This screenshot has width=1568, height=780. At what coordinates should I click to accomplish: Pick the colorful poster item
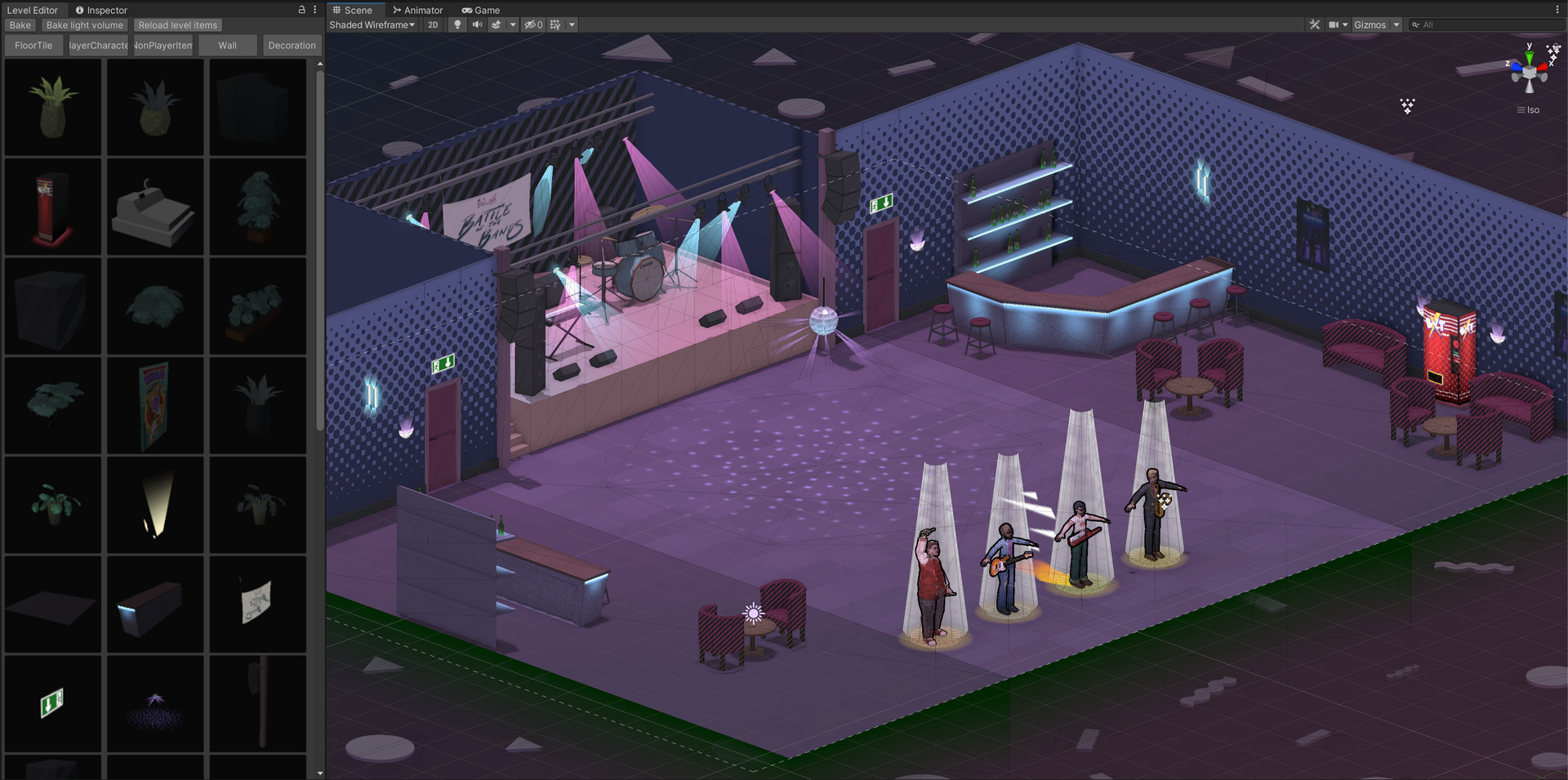tap(155, 405)
